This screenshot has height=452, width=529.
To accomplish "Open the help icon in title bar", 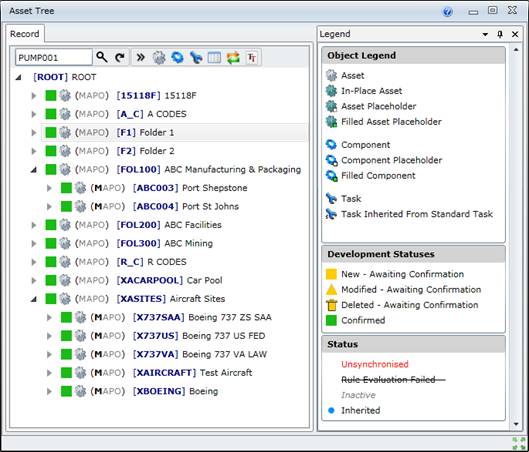I will point(447,12).
